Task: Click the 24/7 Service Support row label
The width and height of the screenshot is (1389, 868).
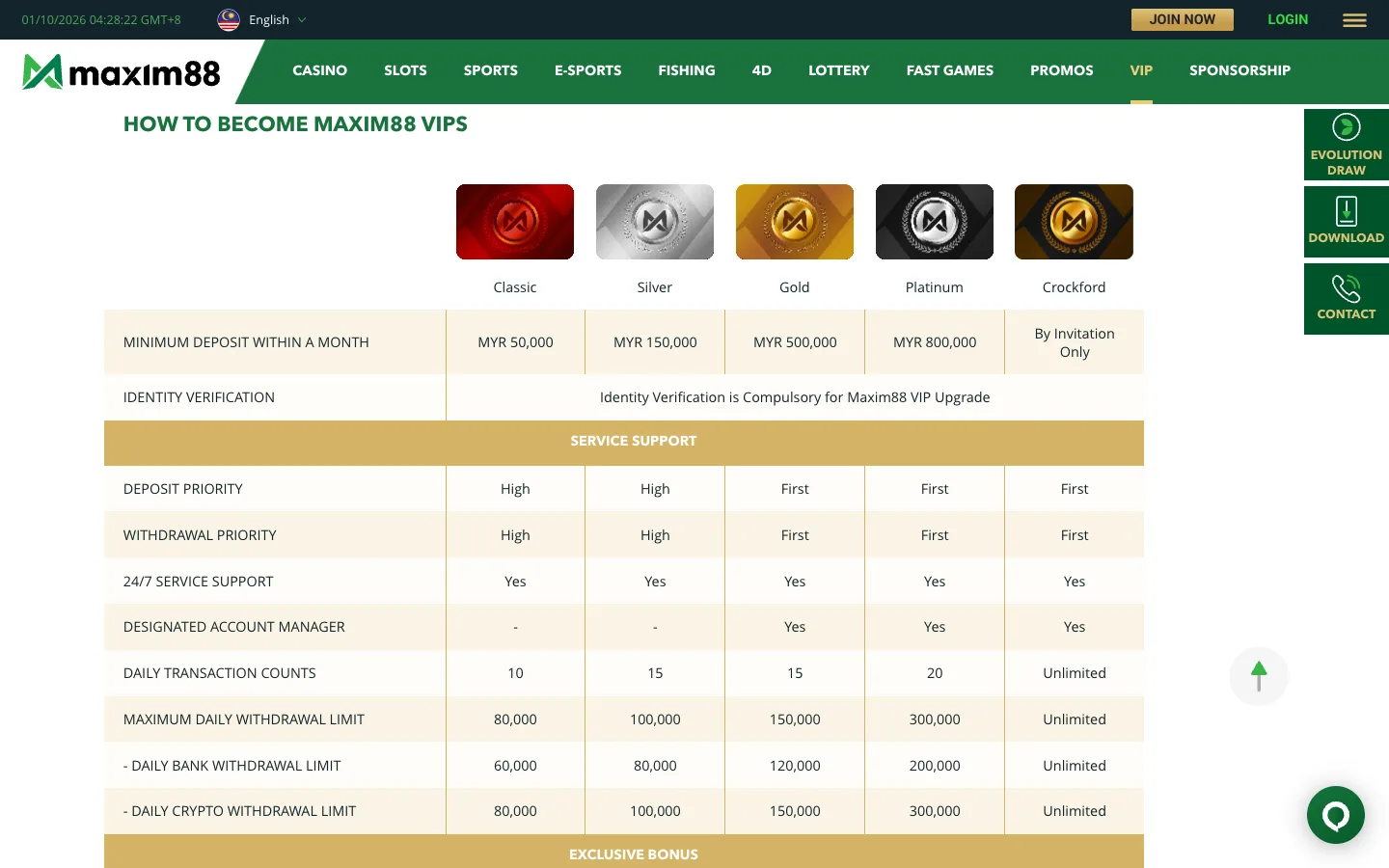Action: click(x=198, y=582)
